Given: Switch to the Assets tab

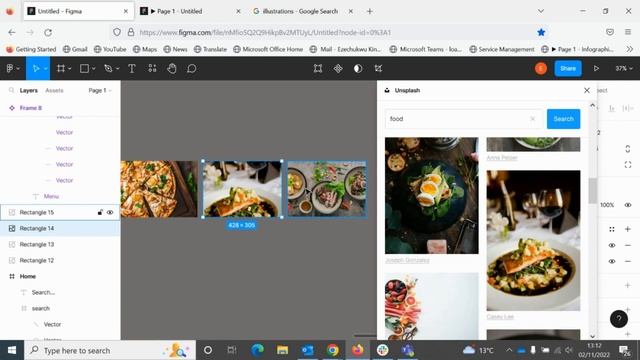Looking at the screenshot, I should coord(54,91).
